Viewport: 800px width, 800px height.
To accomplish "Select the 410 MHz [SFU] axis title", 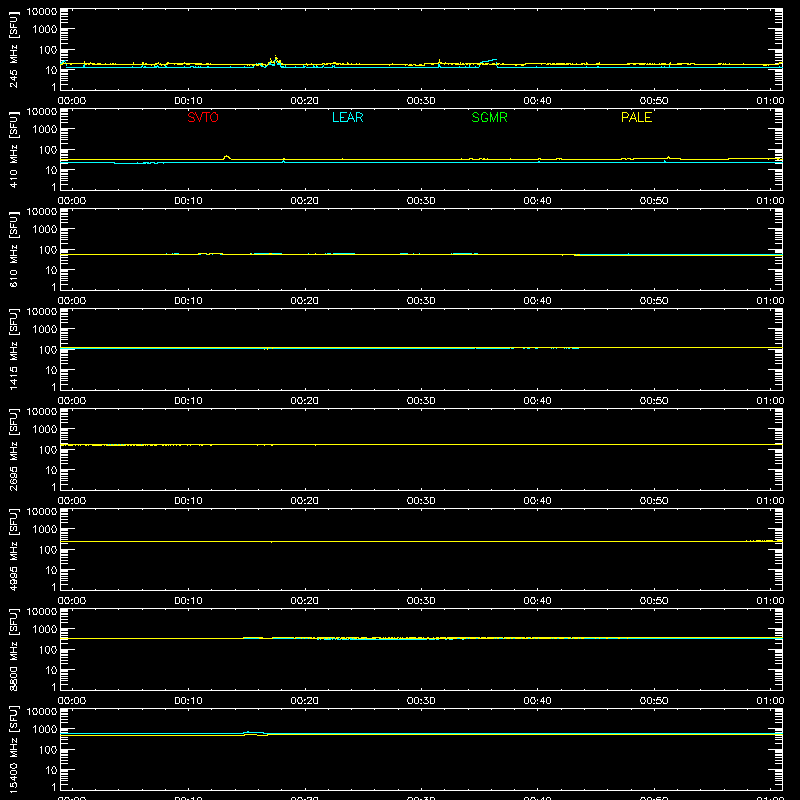I will tap(13, 149).
